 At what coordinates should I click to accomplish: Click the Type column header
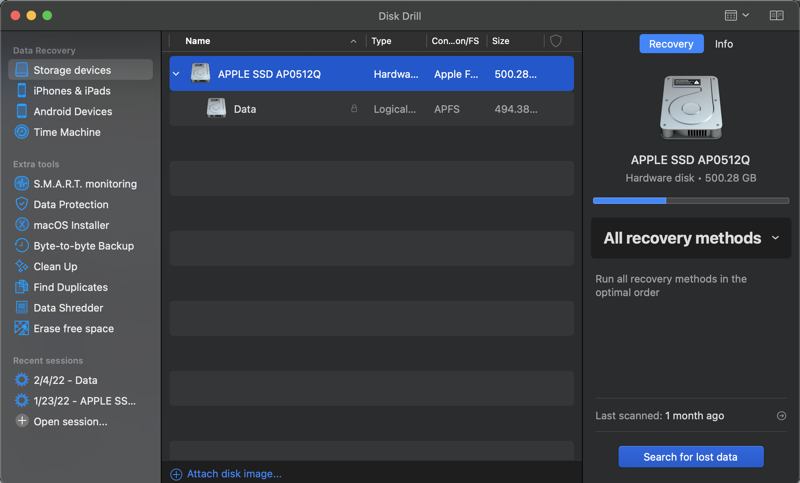tap(382, 41)
